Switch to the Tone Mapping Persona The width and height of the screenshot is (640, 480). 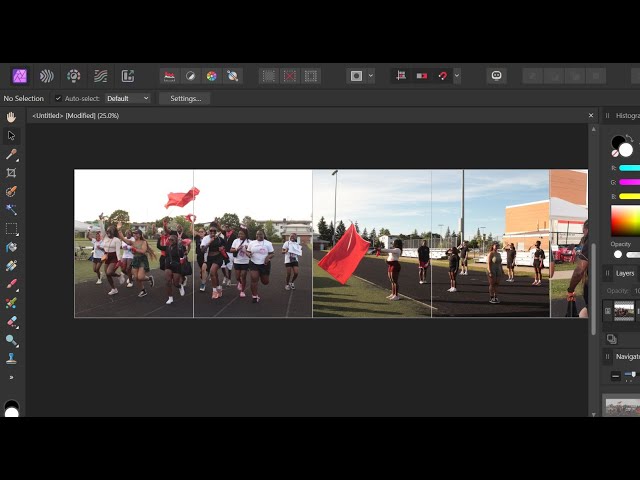pos(100,76)
